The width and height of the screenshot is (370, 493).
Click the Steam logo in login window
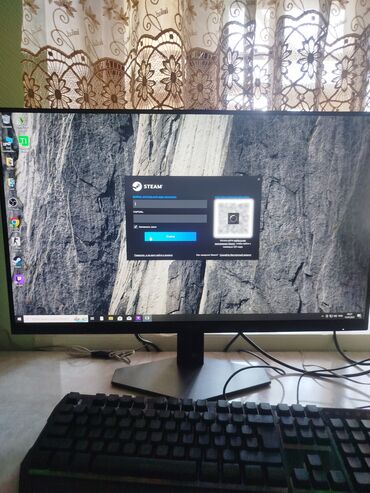(x=147, y=186)
